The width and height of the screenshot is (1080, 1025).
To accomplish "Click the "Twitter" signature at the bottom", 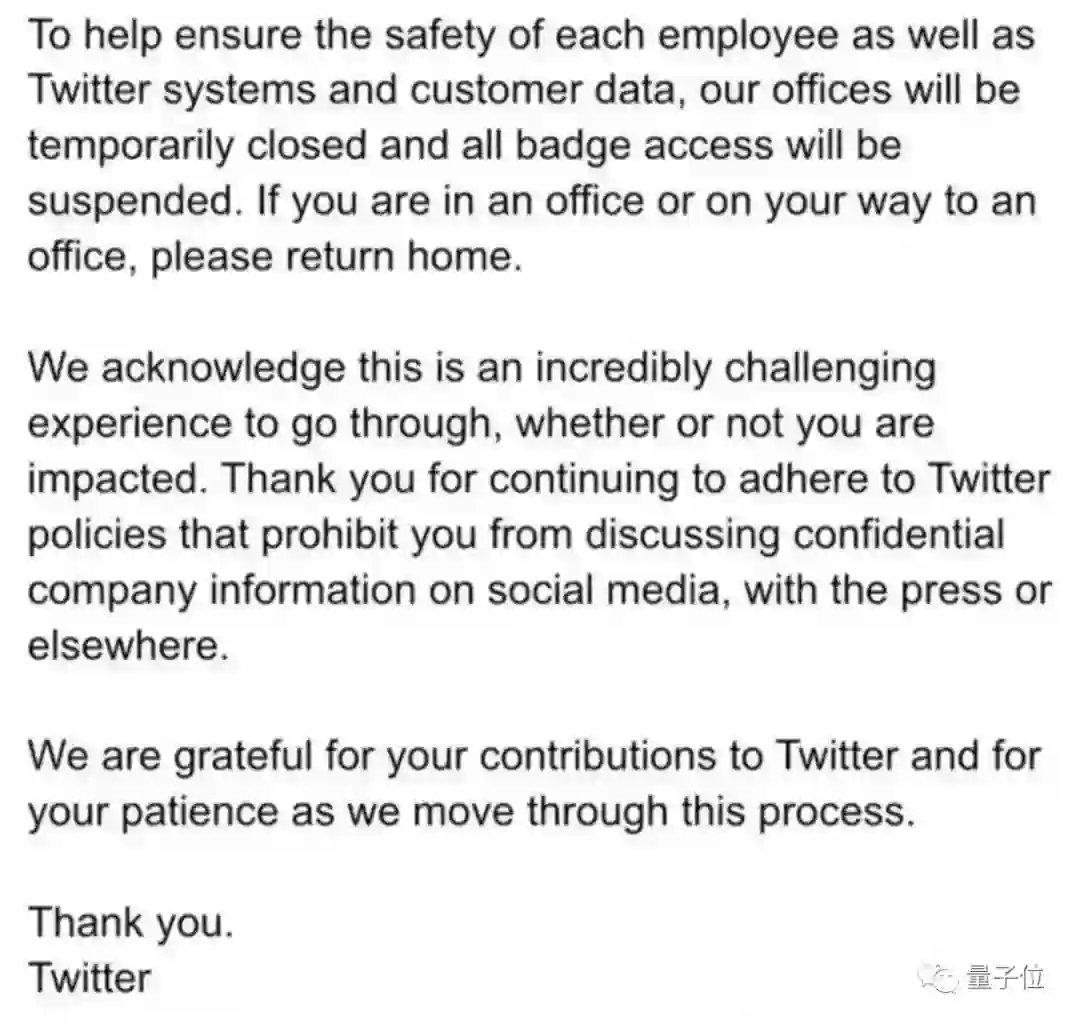I will [90, 977].
